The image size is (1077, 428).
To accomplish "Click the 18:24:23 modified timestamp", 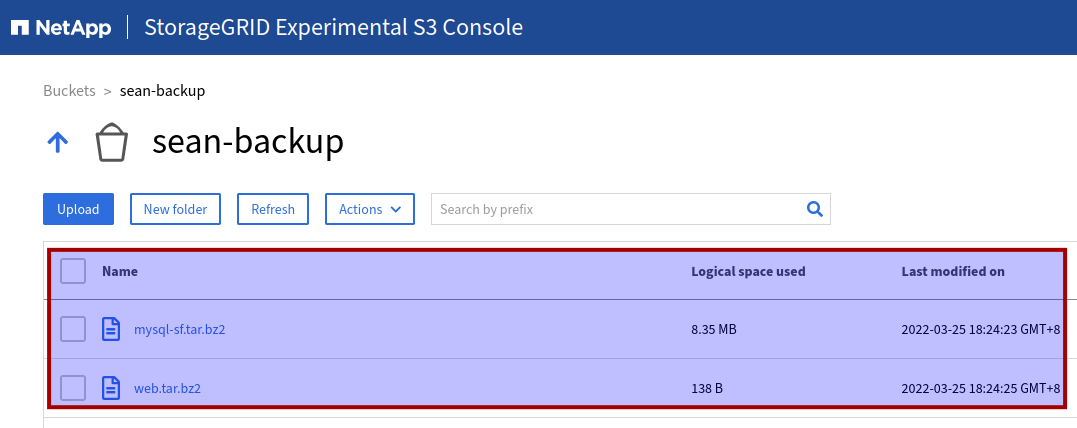I will pyautogui.click(x=981, y=329).
